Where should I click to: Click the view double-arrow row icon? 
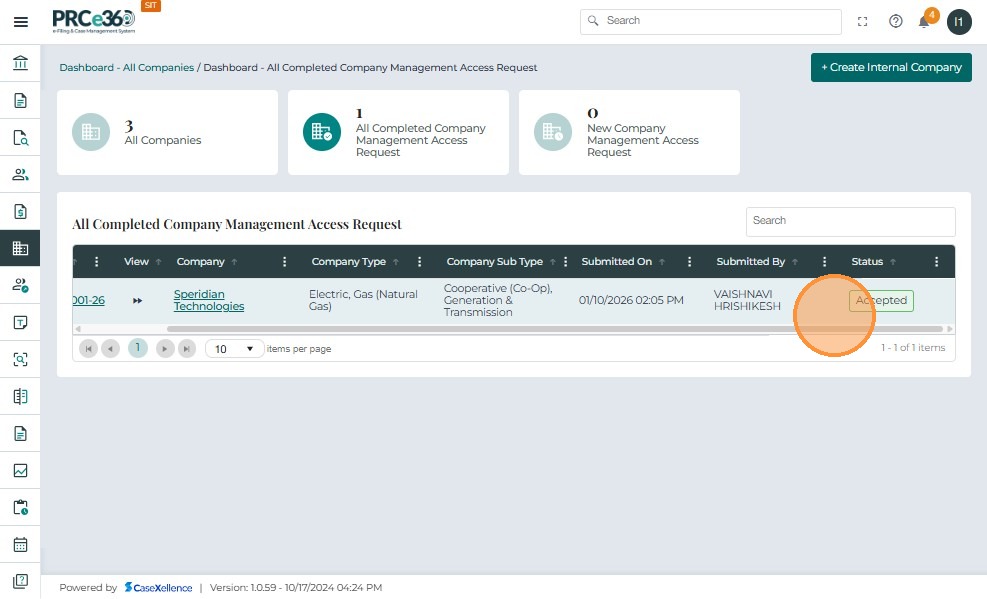pyautogui.click(x=137, y=301)
